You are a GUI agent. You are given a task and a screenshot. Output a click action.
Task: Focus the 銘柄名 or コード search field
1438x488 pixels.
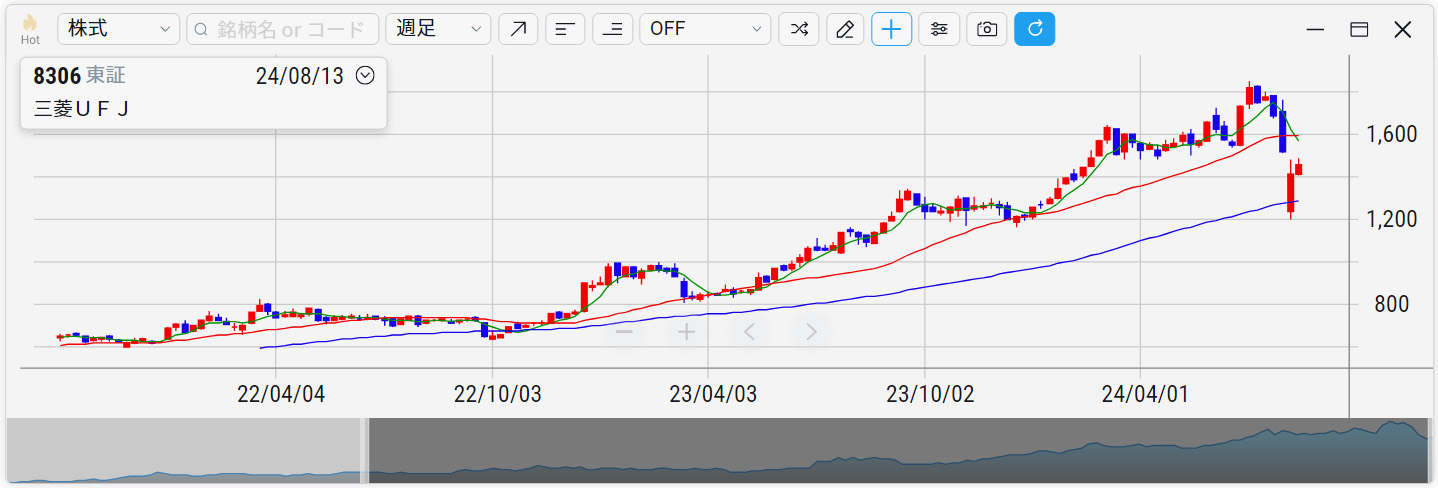tap(282, 29)
